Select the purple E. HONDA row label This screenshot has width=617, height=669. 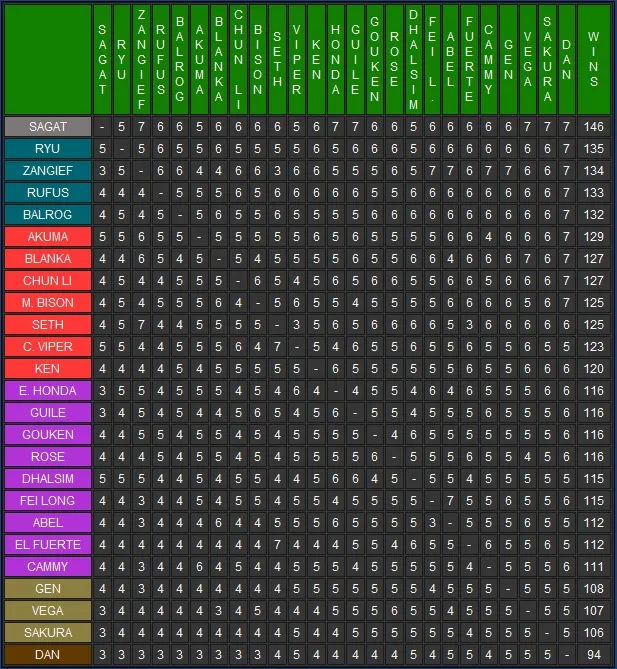coord(48,391)
